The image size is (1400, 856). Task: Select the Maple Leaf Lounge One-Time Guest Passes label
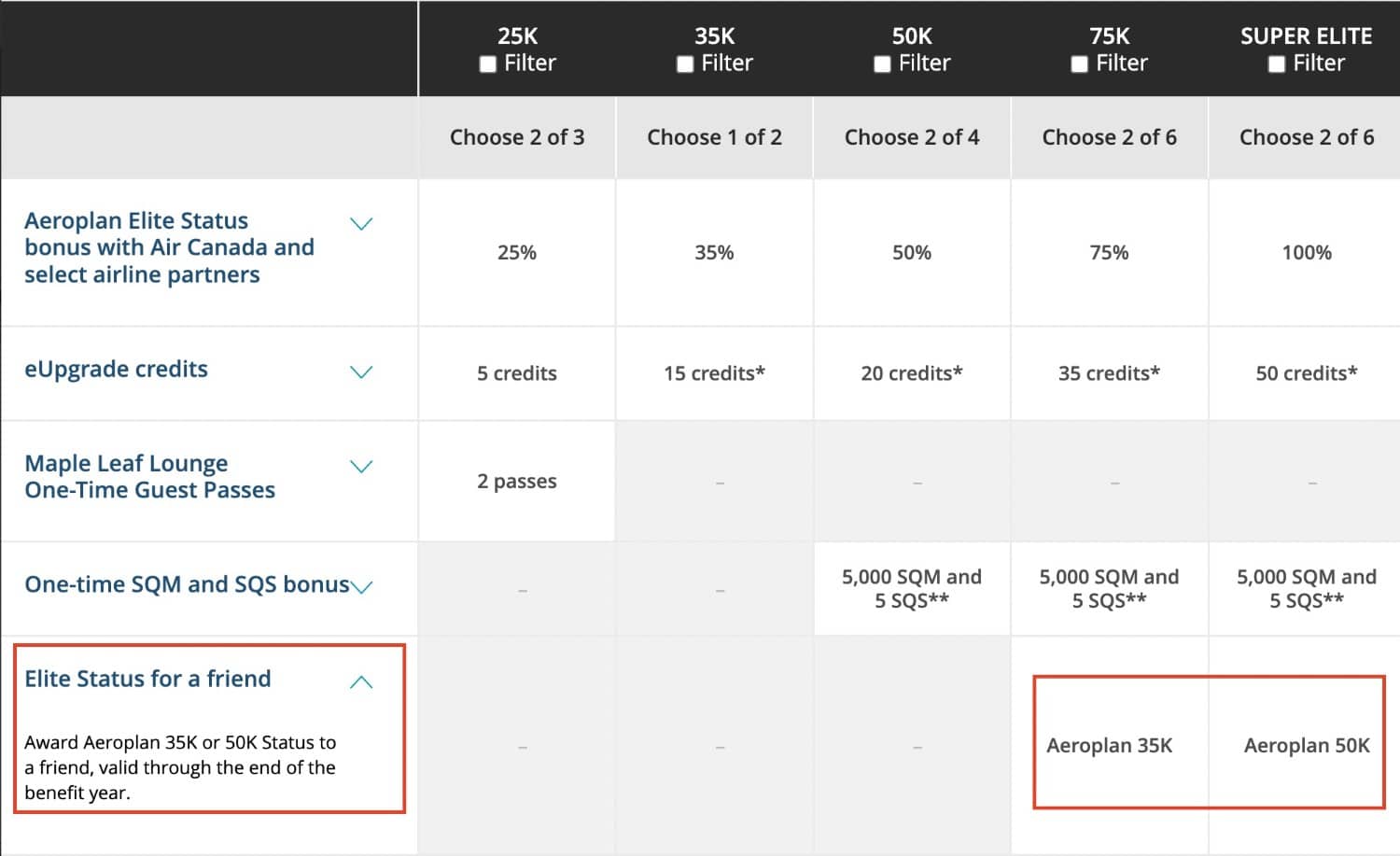pyautogui.click(x=149, y=476)
